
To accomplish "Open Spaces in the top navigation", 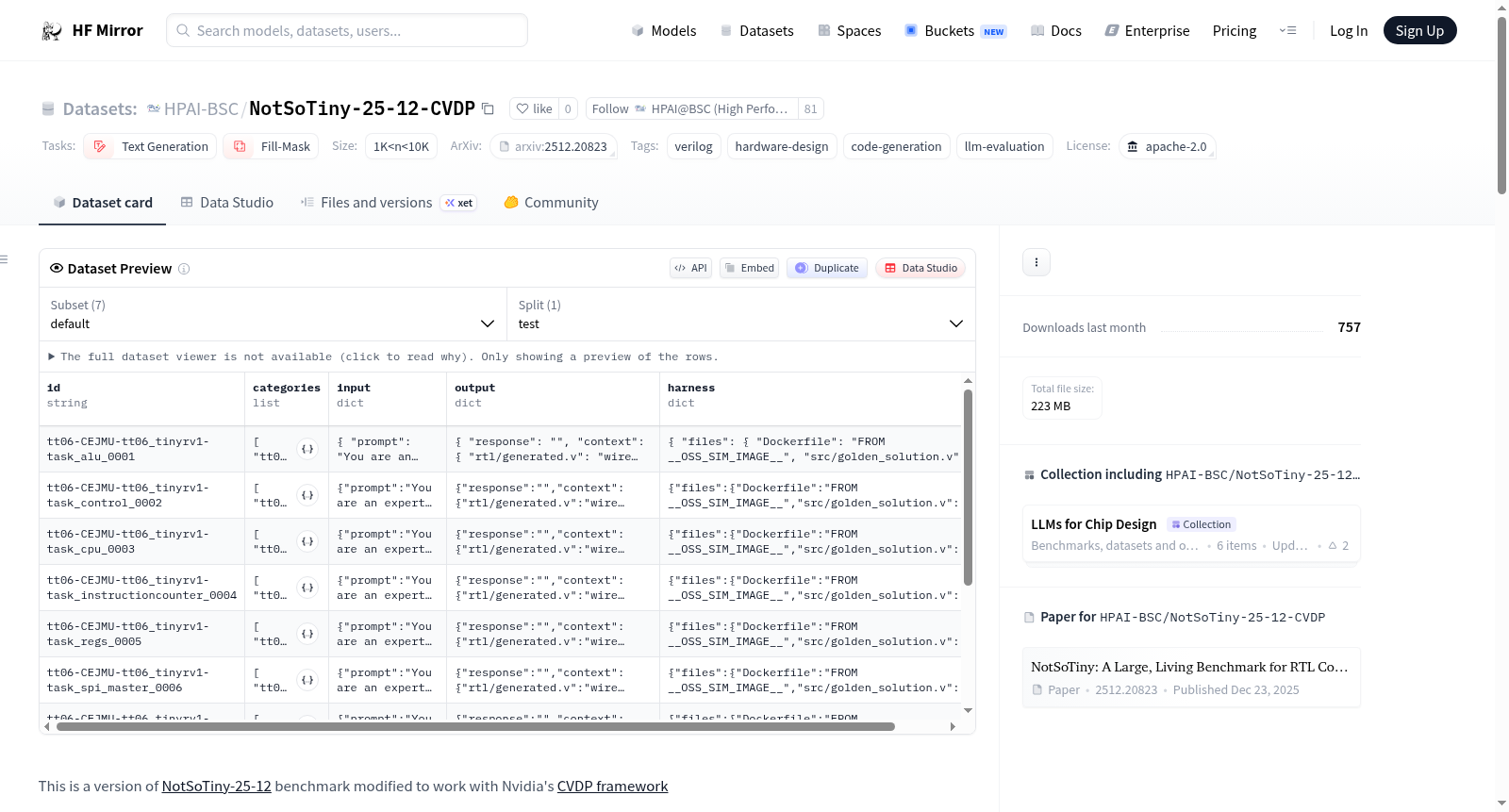I will (x=849, y=31).
